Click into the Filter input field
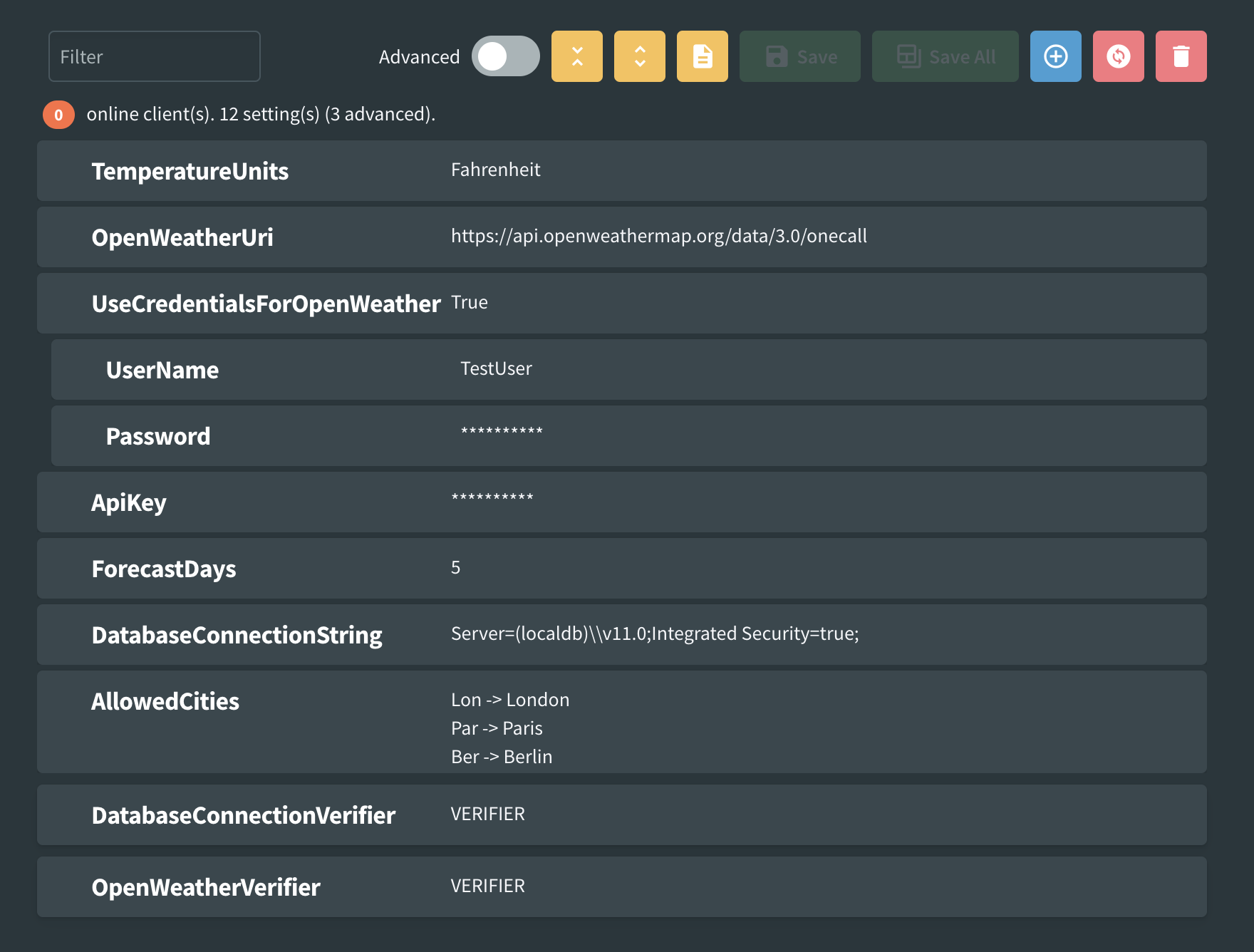Image resolution: width=1254 pixels, height=952 pixels. click(x=155, y=56)
